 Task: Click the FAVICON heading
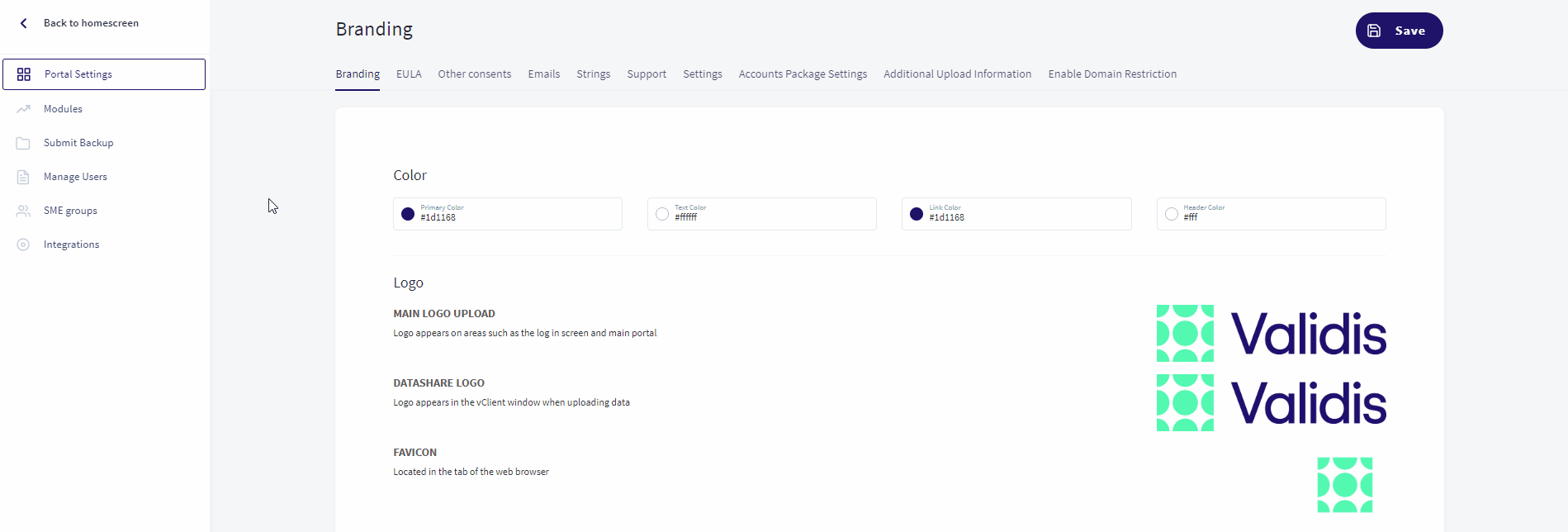[415, 453]
